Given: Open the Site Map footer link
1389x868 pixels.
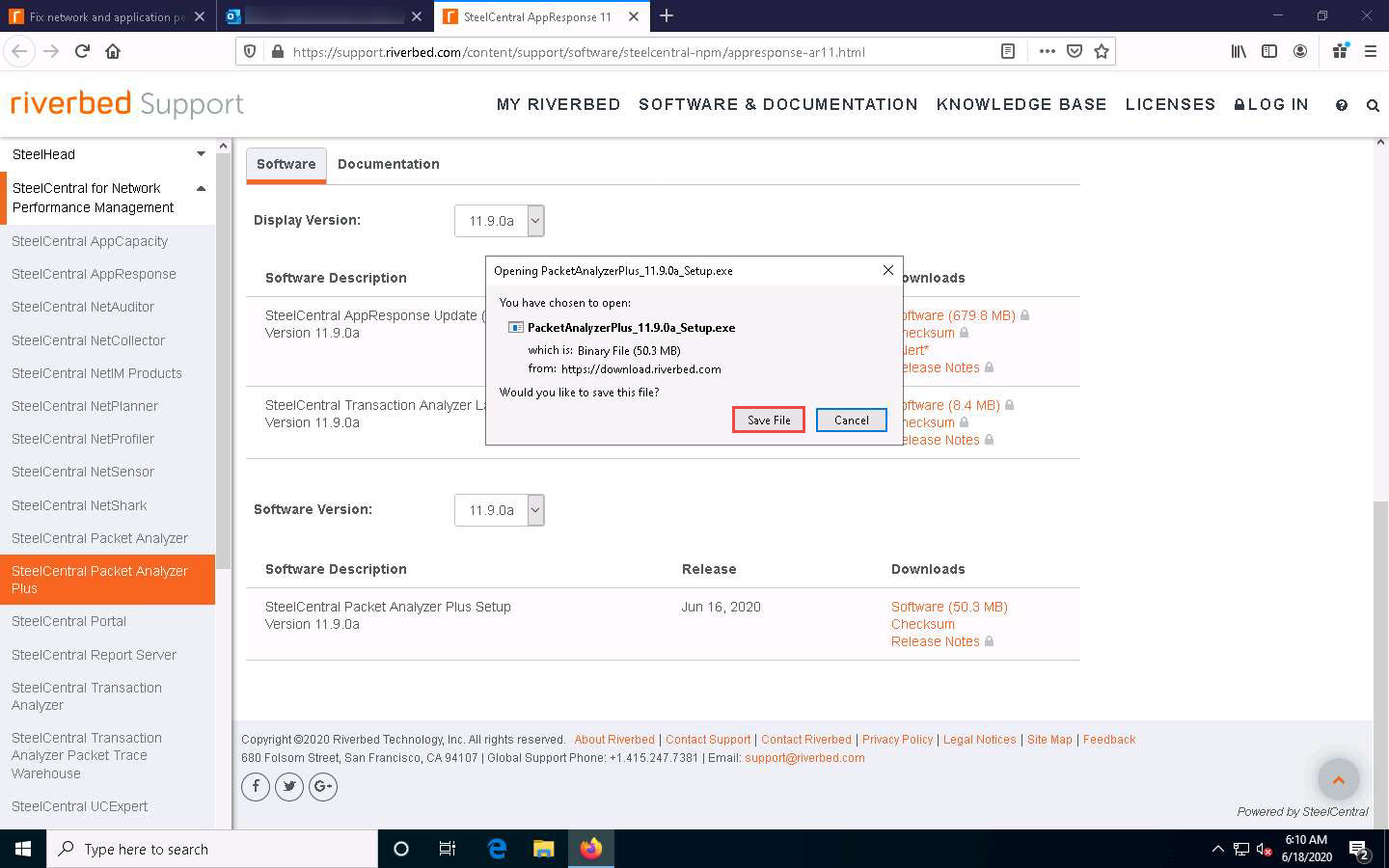Looking at the screenshot, I should click(x=1049, y=740).
